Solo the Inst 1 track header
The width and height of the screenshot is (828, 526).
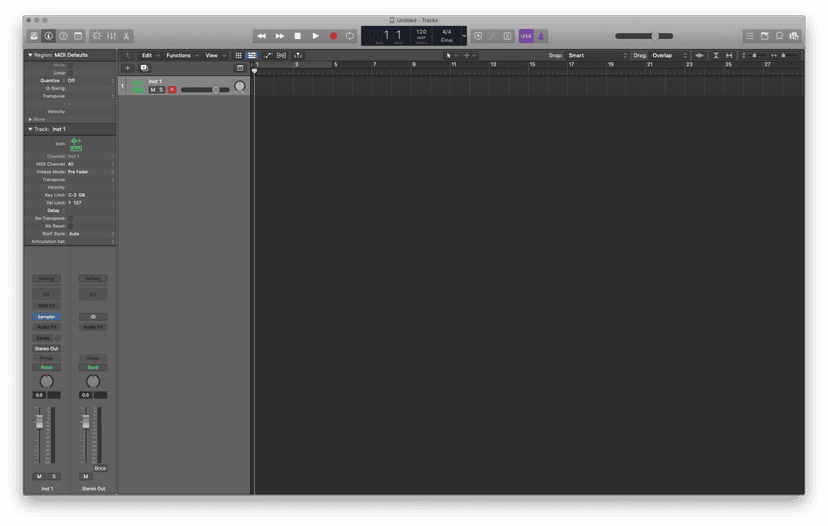click(x=162, y=90)
